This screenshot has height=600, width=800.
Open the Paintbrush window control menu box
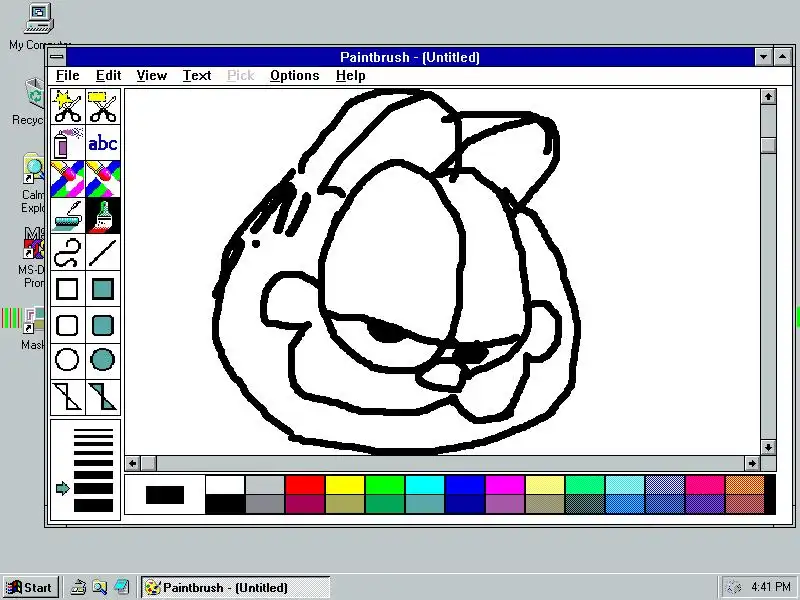(x=57, y=57)
